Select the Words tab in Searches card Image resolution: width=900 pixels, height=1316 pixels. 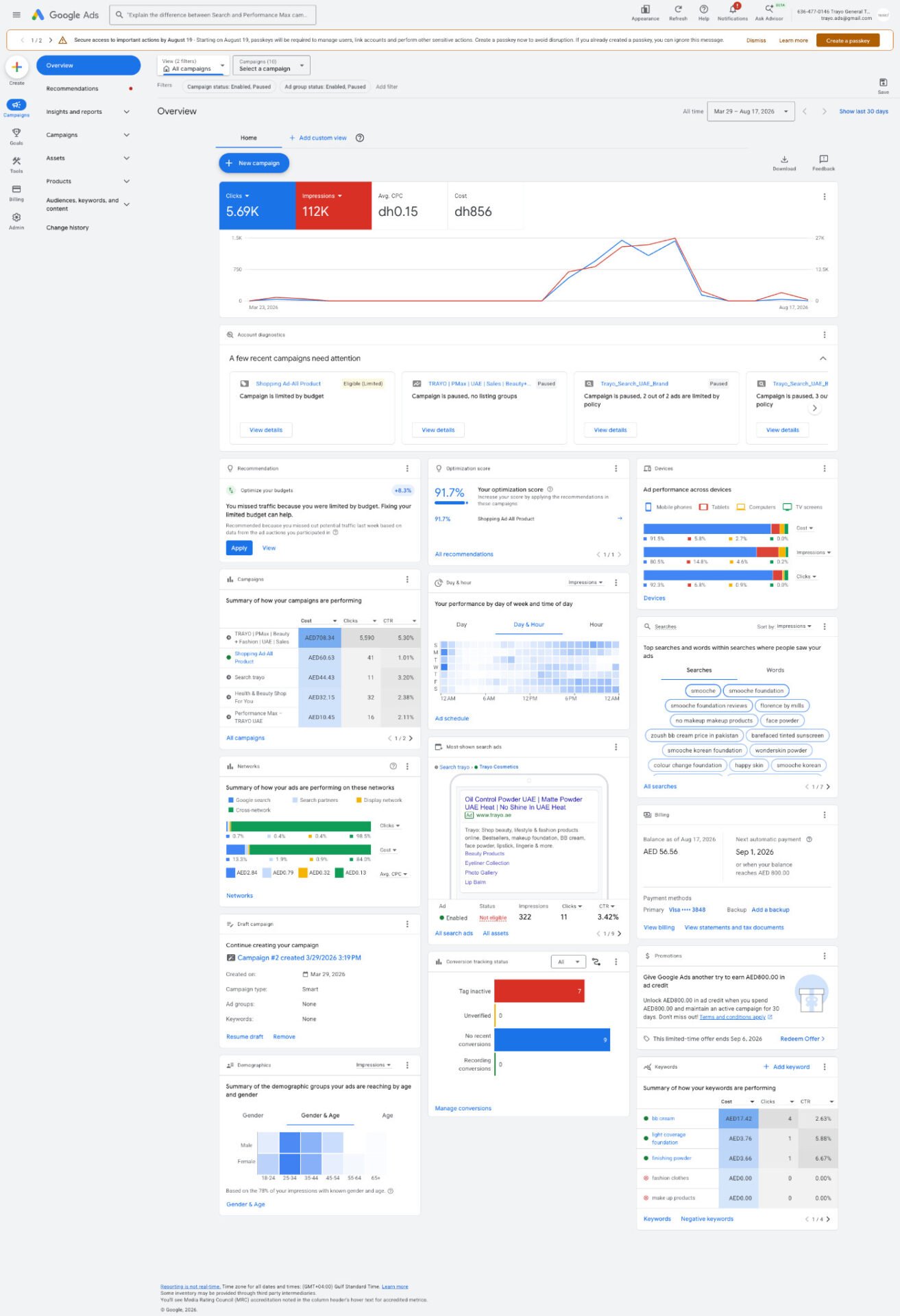tap(775, 670)
